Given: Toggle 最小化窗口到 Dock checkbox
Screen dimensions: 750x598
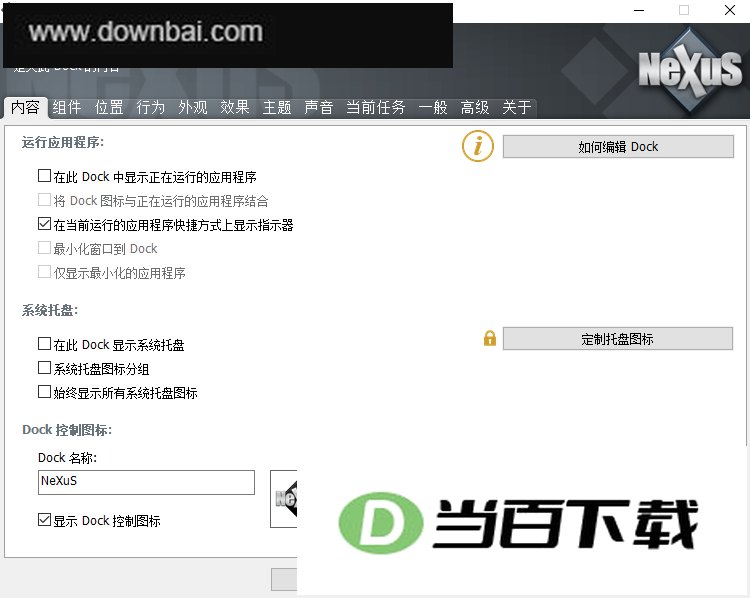Looking at the screenshot, I should click(44, 248).
